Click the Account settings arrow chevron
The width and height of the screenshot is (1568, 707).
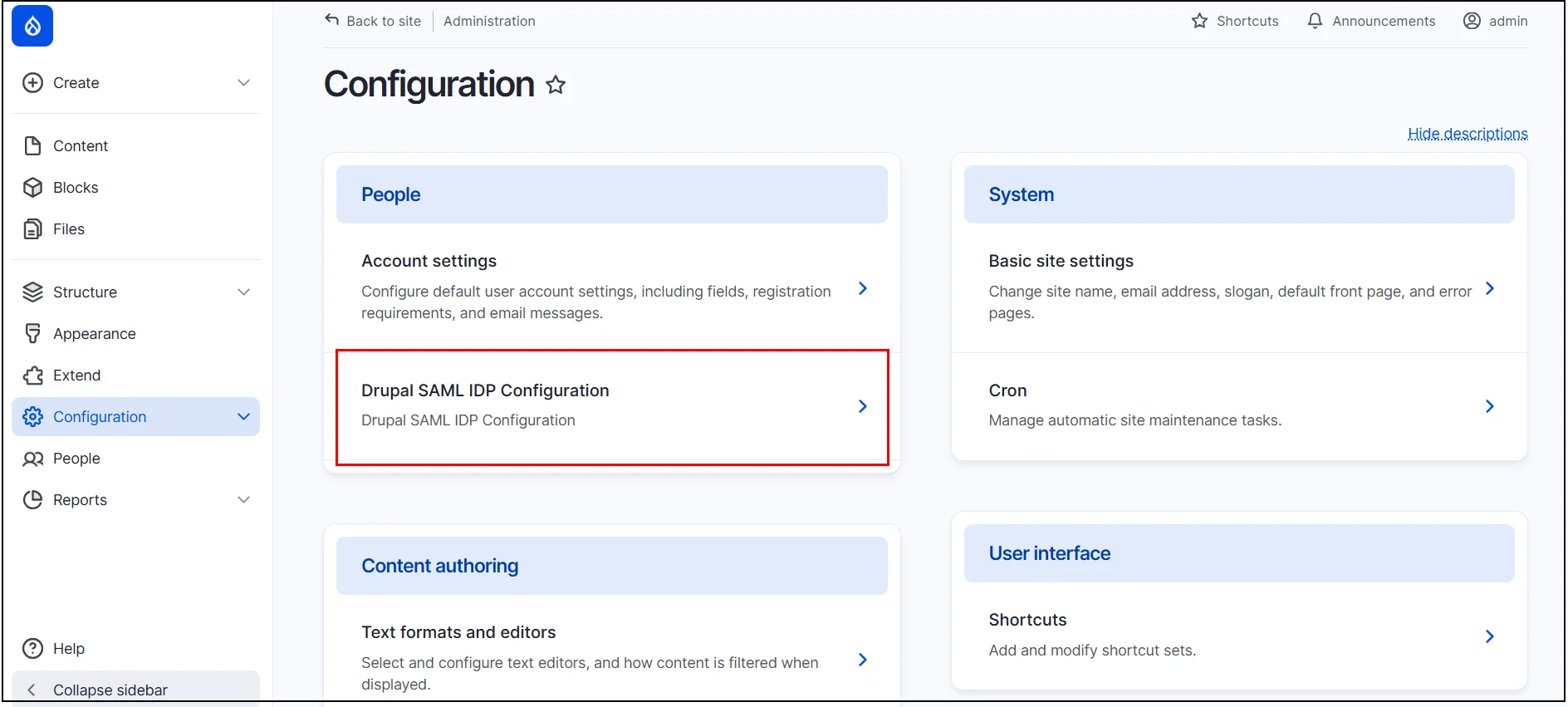(x=863, y=288)
